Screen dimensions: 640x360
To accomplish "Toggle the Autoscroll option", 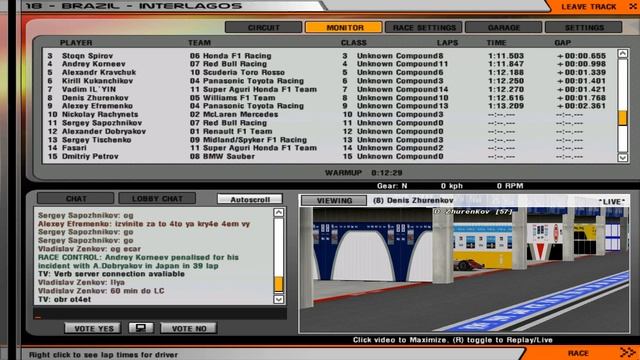I will [250, 199].
